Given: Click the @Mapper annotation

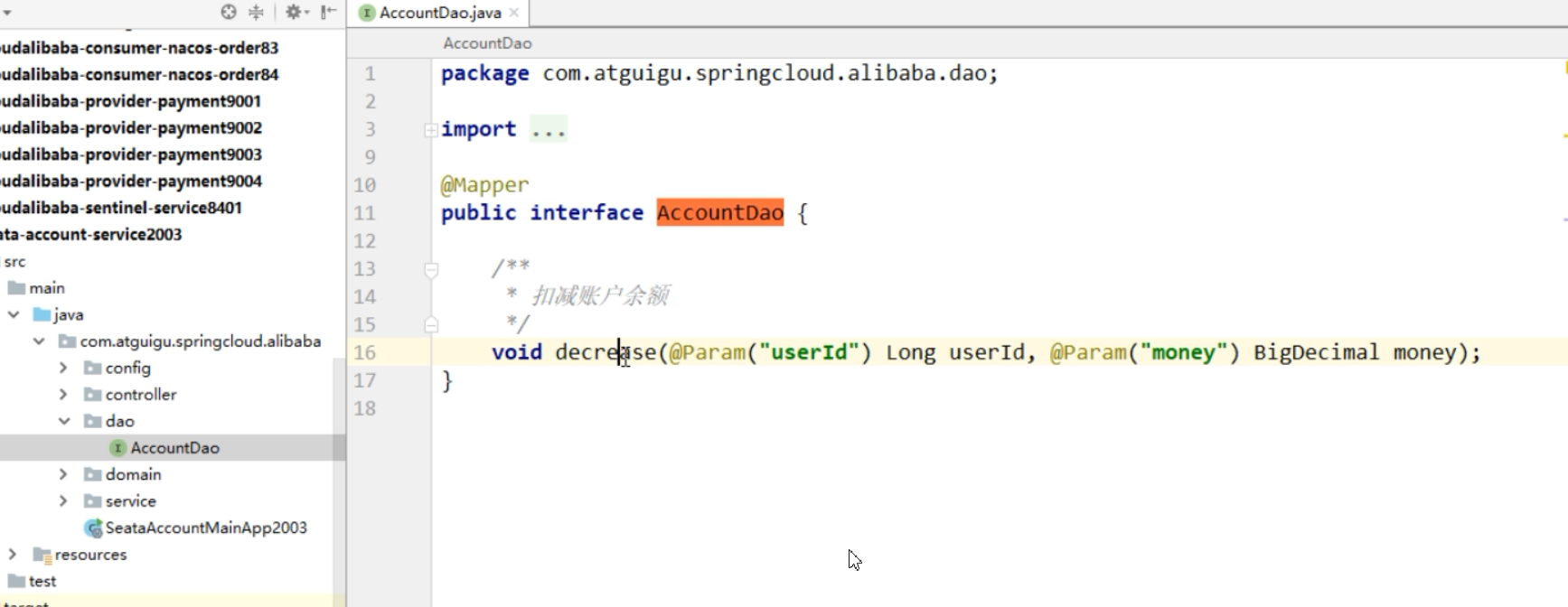Looking at the screenshot, I should click(484, 185).
